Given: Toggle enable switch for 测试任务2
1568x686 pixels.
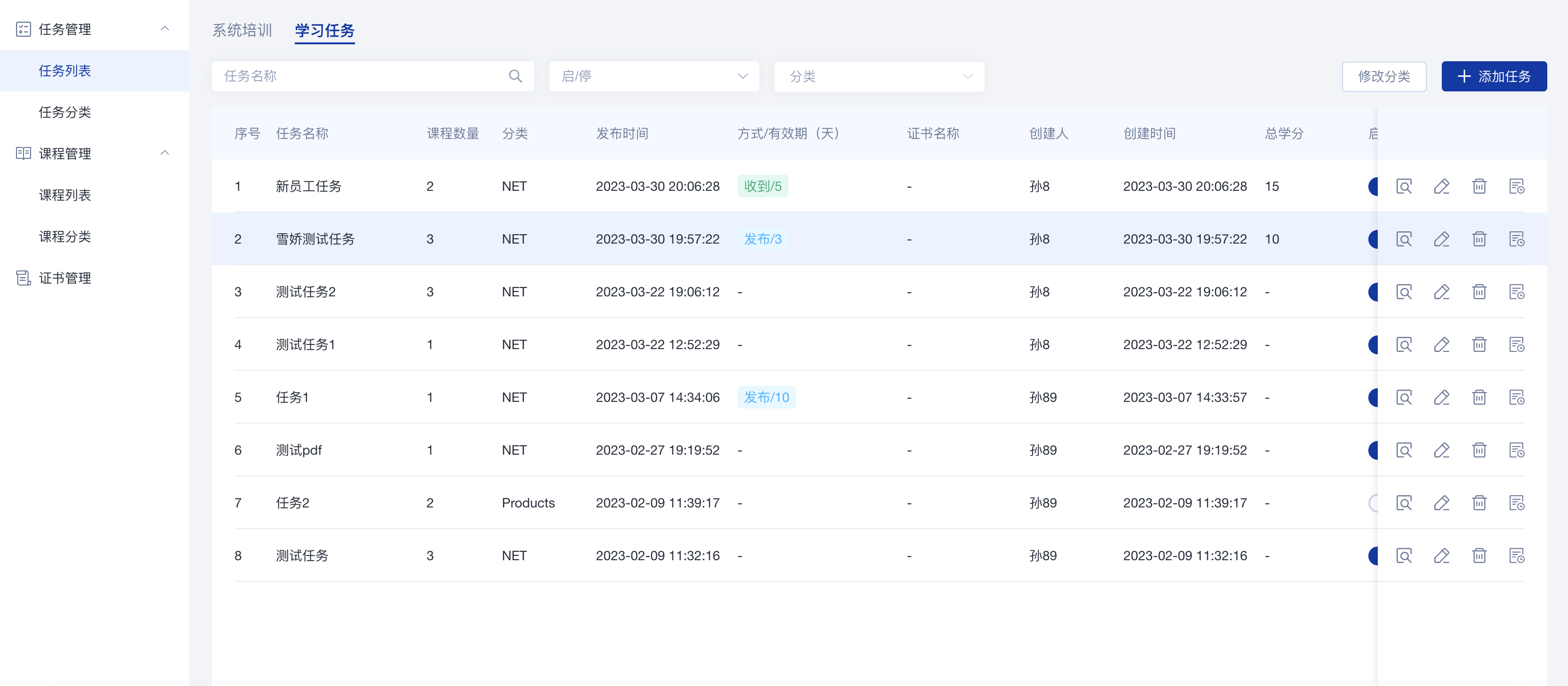Looking at the screenshot, I should (x=1373, y=292).
